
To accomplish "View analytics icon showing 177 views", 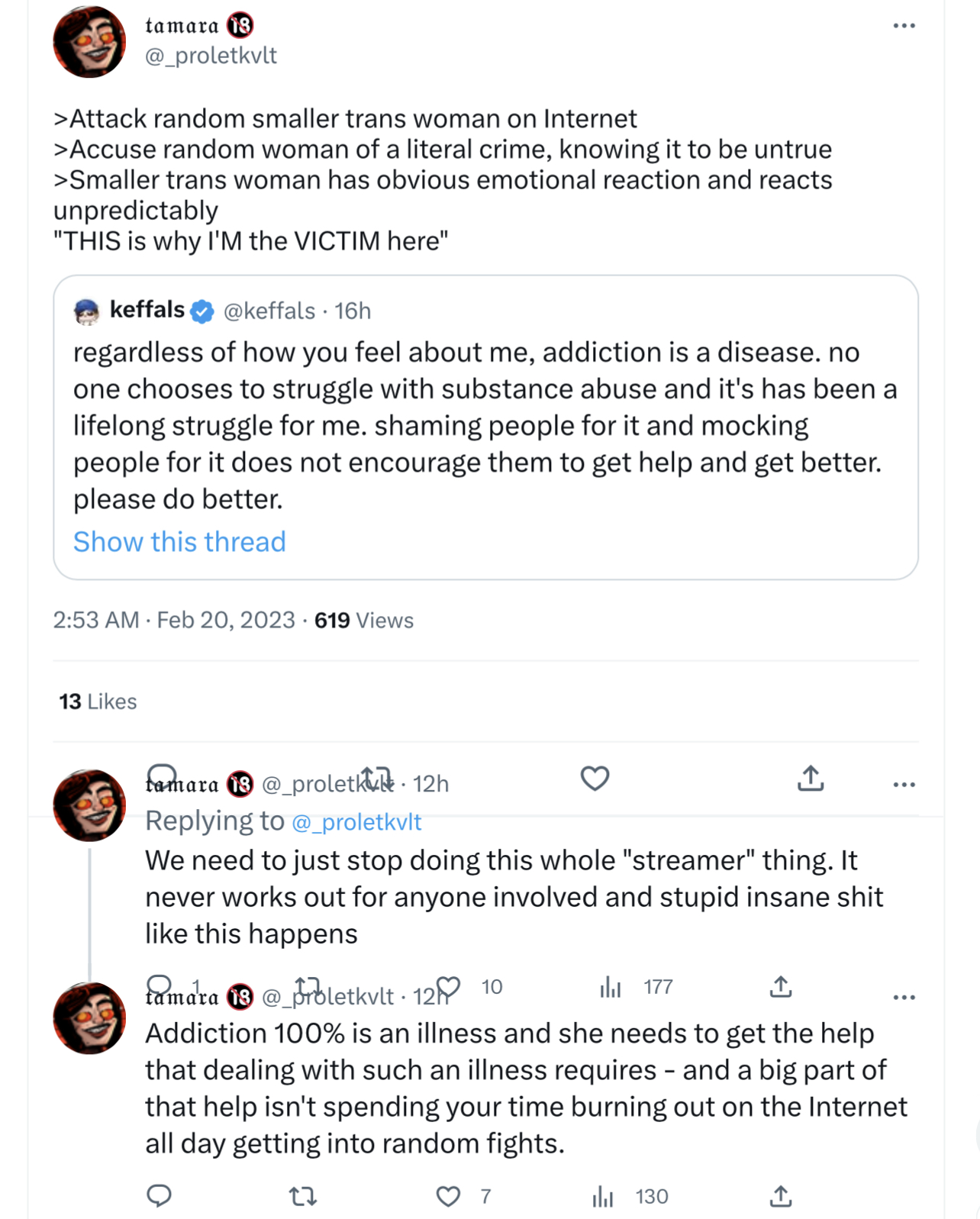I will point(610,987).
